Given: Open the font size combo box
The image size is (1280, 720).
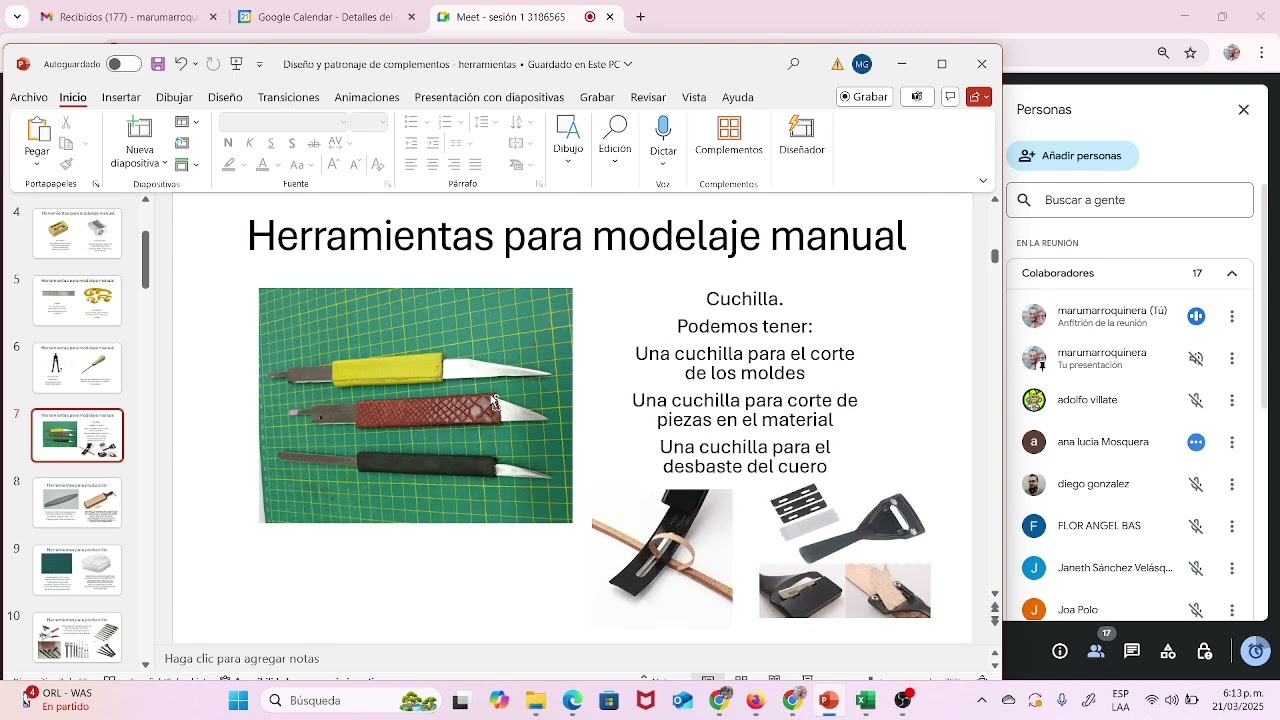Looking at the screenshot, I should tap(369, 122).
